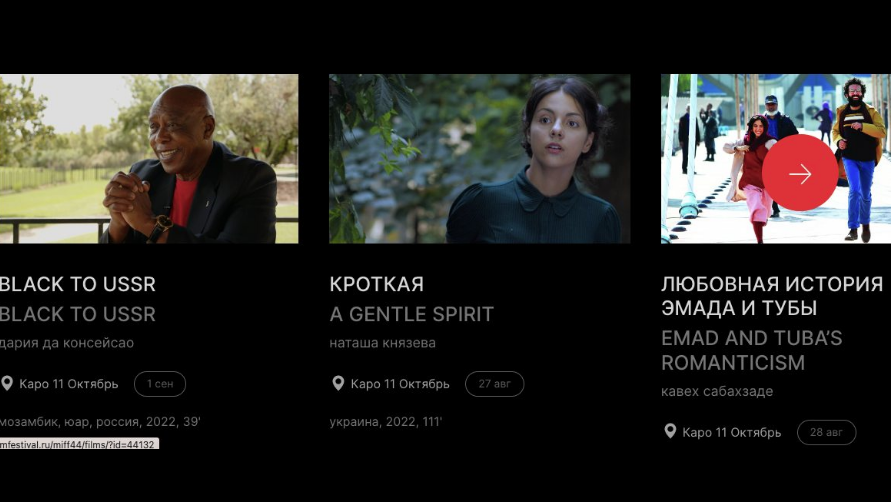Open the white BLACK TO USSR title
The image size is (891, 502).
pos(78,284)
